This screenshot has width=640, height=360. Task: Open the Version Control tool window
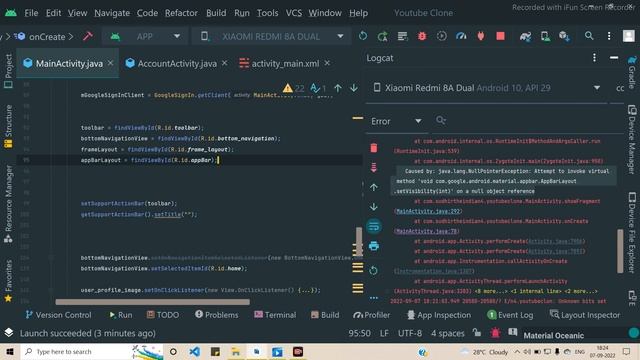(x=58, y=315)
